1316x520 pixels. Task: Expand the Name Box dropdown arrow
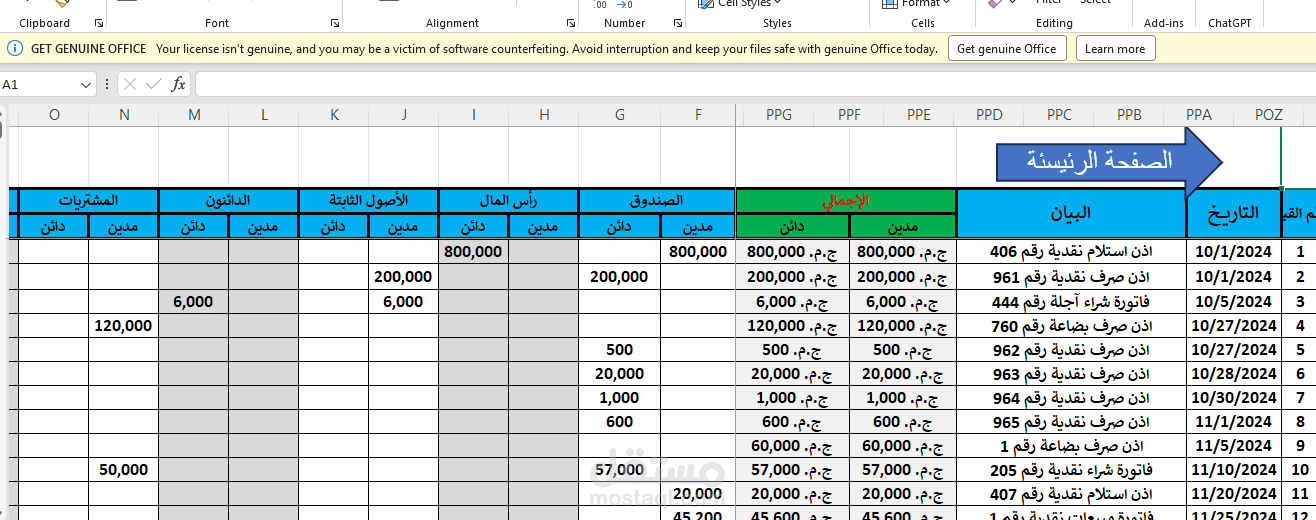click(x=86, y=85)
